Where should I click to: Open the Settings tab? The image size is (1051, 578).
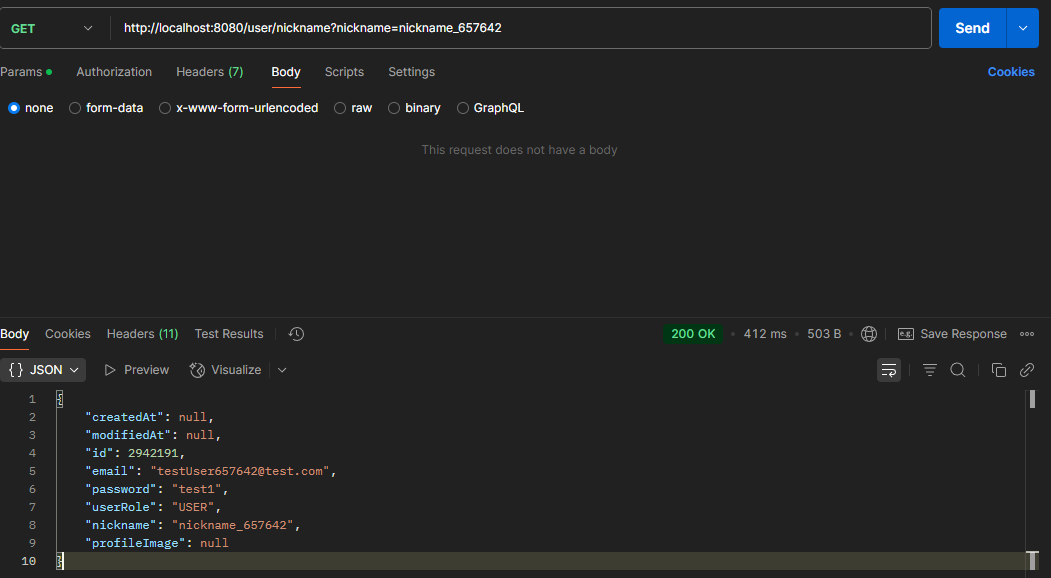(412, 72)
